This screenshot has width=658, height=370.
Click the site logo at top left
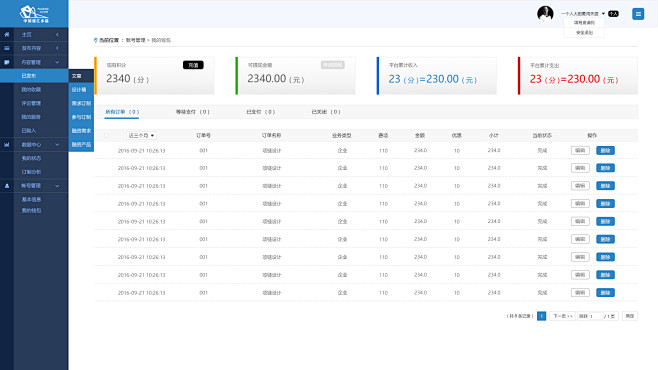click(x=34, y=14)
